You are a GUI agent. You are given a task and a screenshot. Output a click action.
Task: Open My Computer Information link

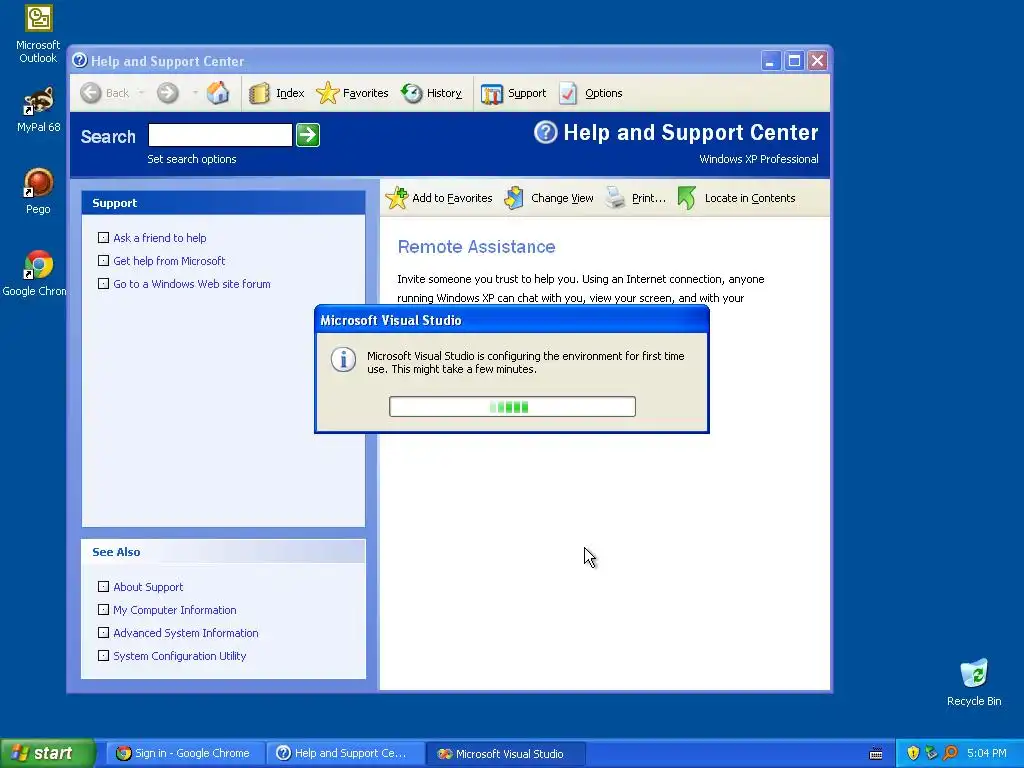[175, 609]
